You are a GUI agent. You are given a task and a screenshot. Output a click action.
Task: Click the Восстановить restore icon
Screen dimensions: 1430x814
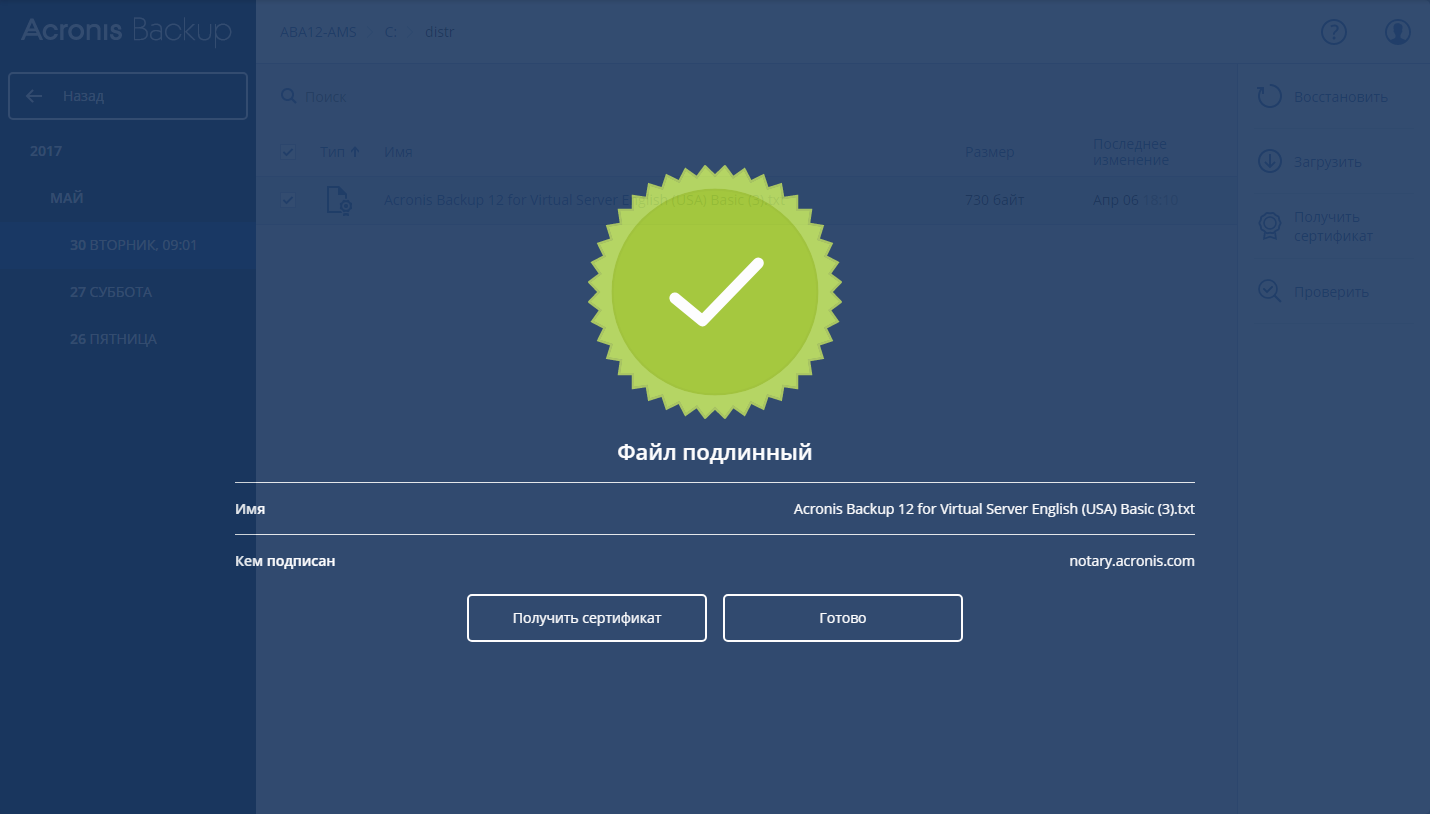1270,97
